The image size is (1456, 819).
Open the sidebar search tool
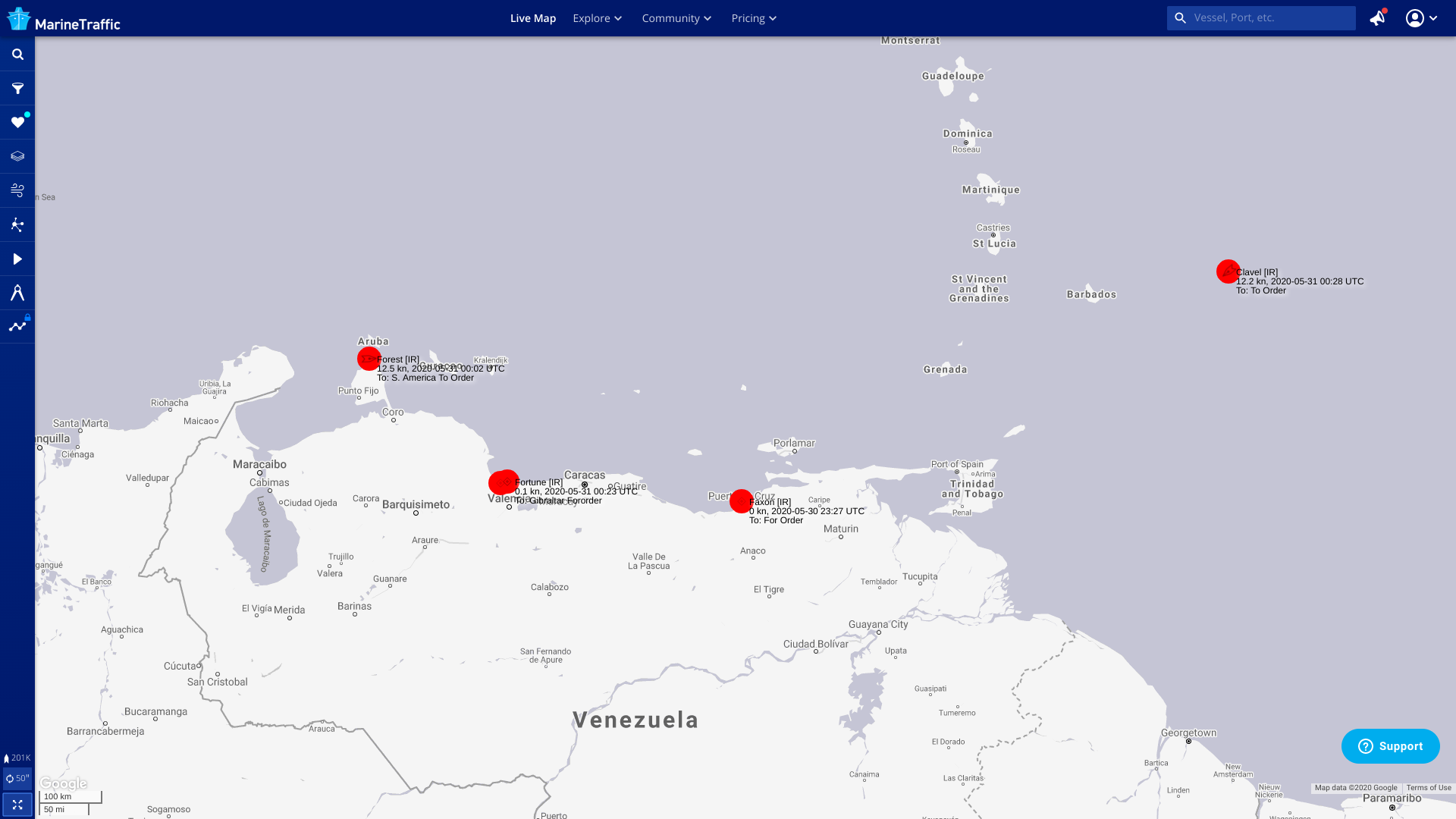pos(17,55)
